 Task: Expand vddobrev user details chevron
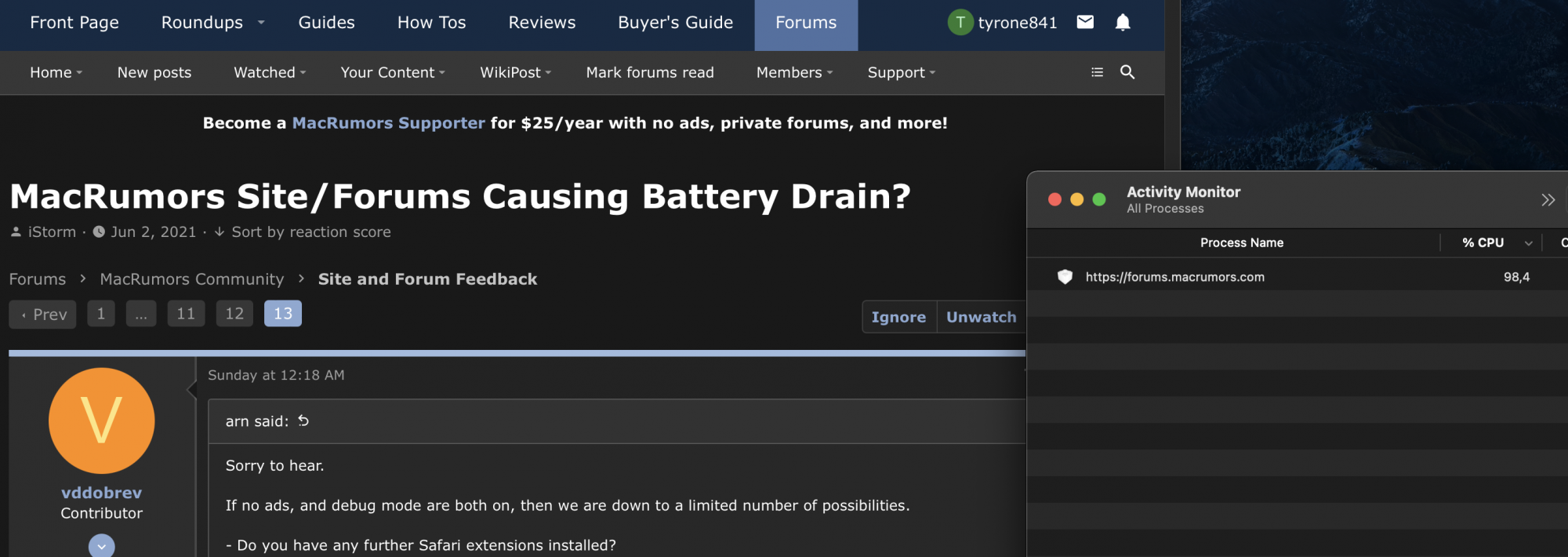click(x=102, y=546)
